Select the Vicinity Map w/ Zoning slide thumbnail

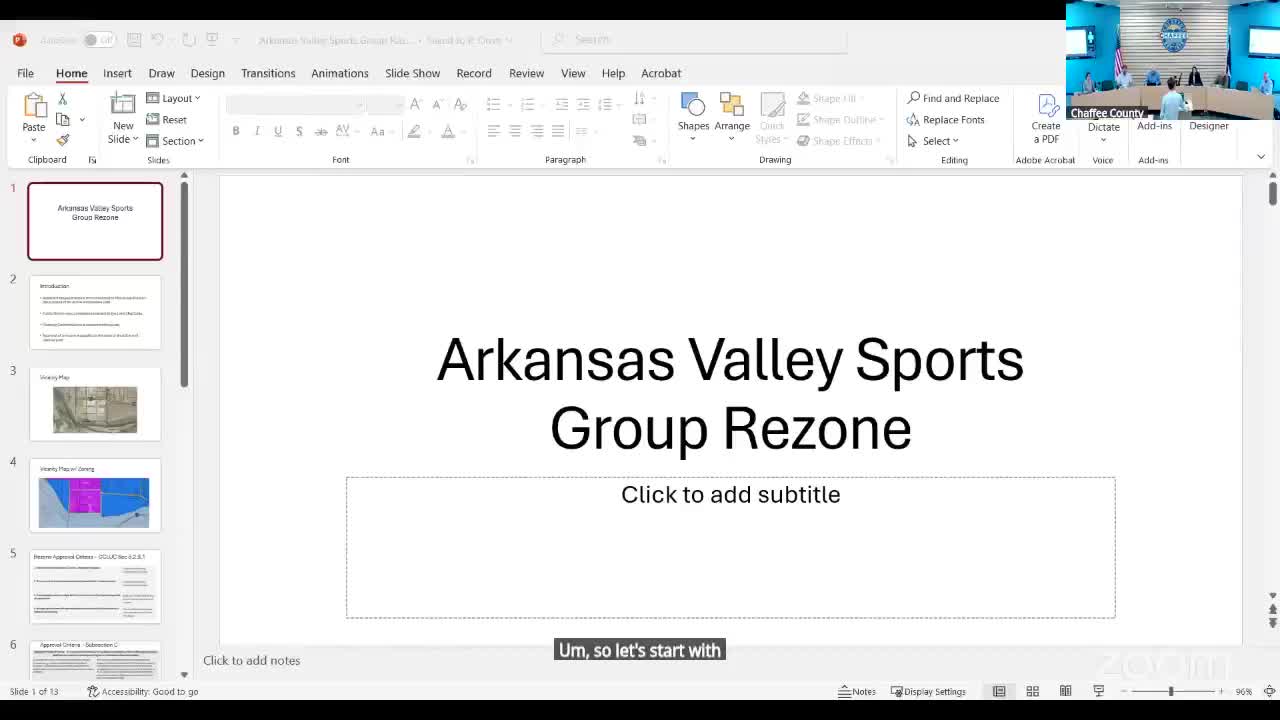(95, 494)
